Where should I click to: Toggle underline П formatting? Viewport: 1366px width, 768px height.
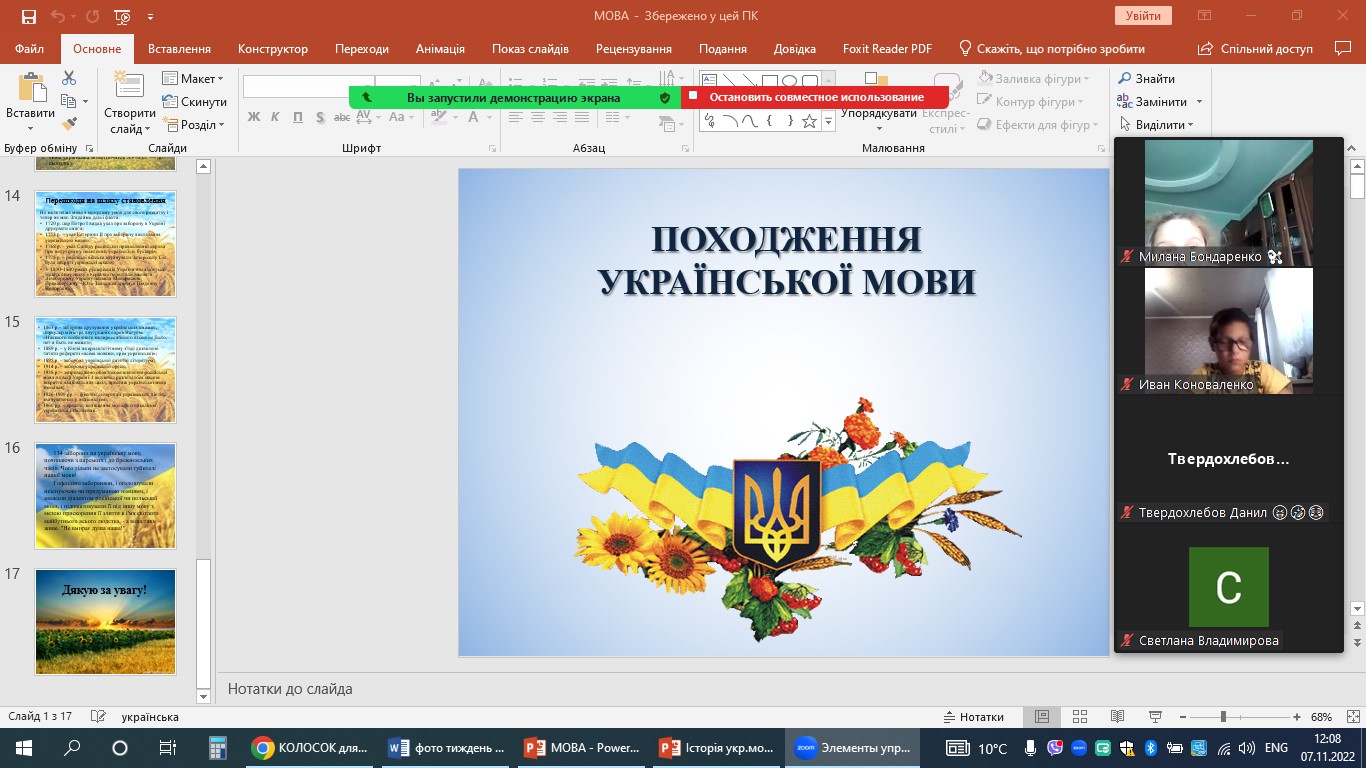pyautogui.click(x=298, y=117)
